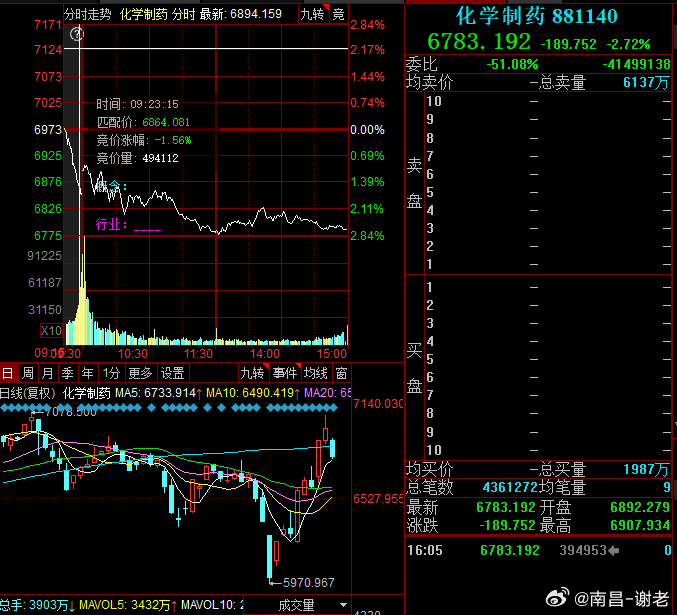Click the 6527.955 K-line axis value
Image resolution: width=677 pixels, height=615 pixels.
(x=378, y=499)
